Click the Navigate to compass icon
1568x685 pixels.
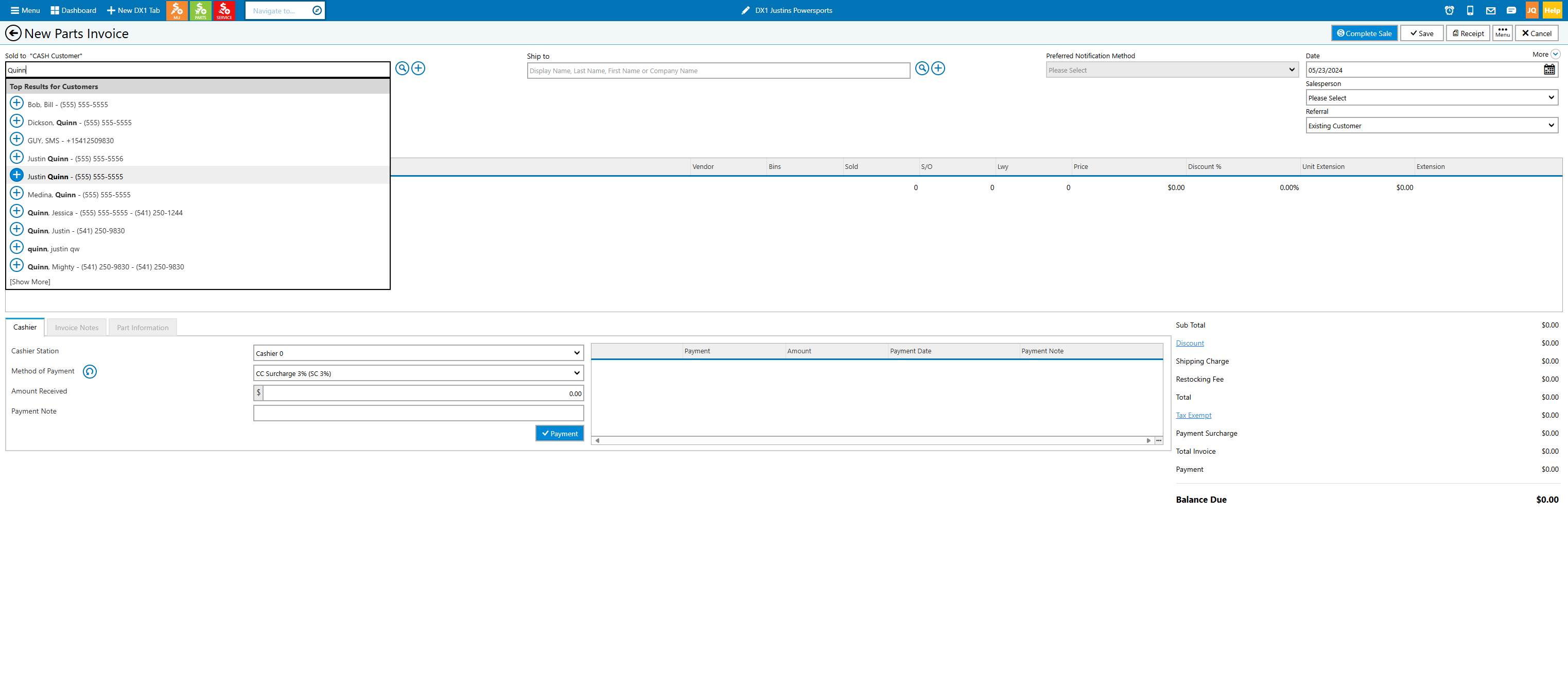click(x=317, y=10)
